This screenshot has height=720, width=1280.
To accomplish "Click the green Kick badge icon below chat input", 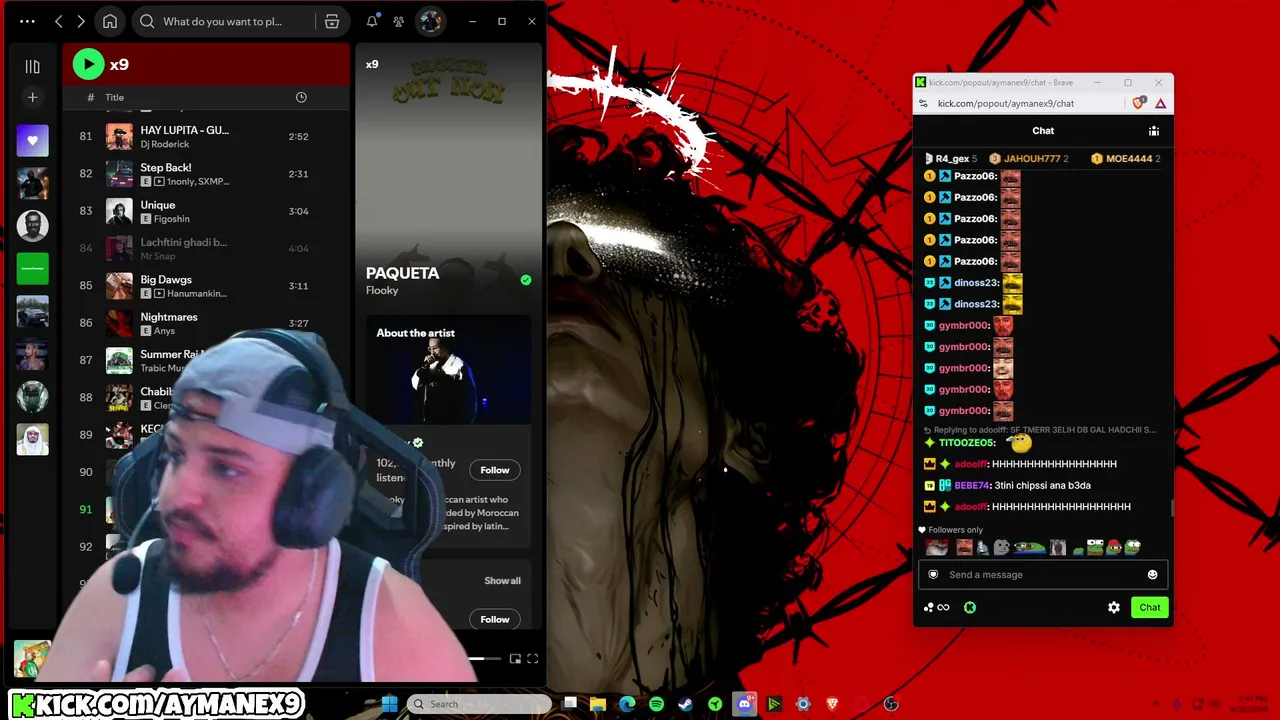I will 970,607.
